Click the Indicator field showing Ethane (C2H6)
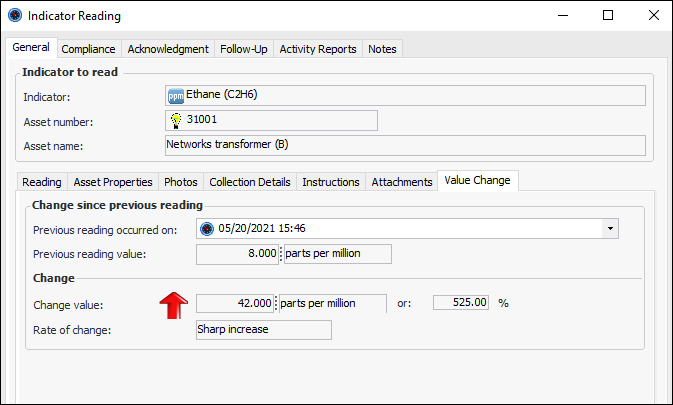The height and width of the screenshot is (405, 673). pos(405,95)
